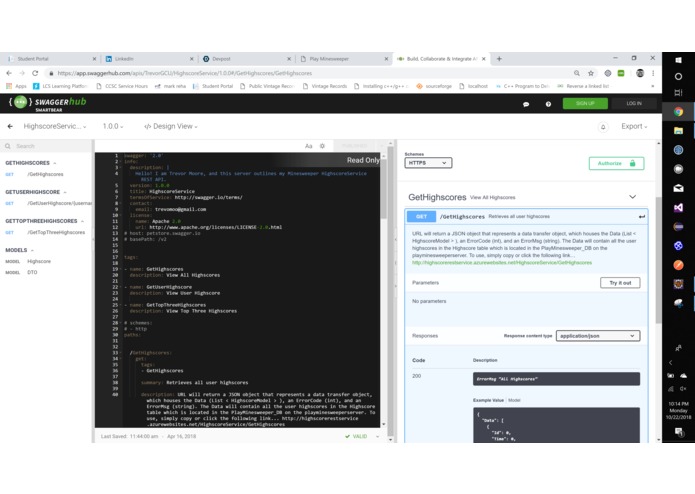
Task: Open the azurewebsites GetHighscores link
Action: click(502, 262)
